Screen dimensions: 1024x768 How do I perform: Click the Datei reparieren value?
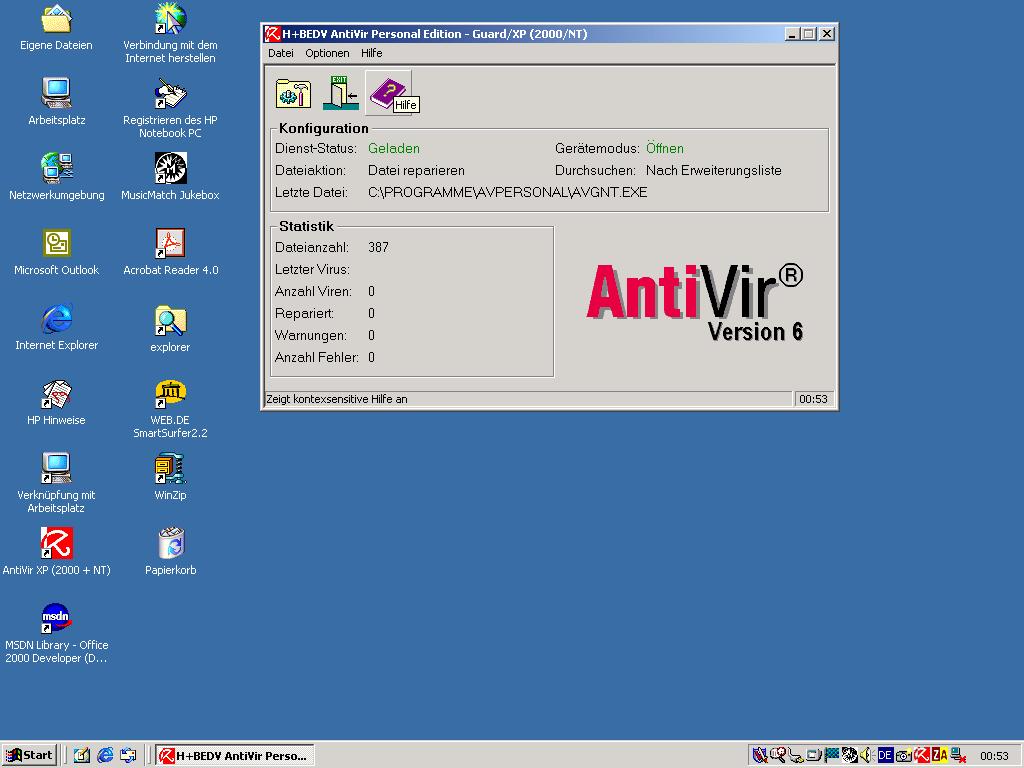[416, 170]
